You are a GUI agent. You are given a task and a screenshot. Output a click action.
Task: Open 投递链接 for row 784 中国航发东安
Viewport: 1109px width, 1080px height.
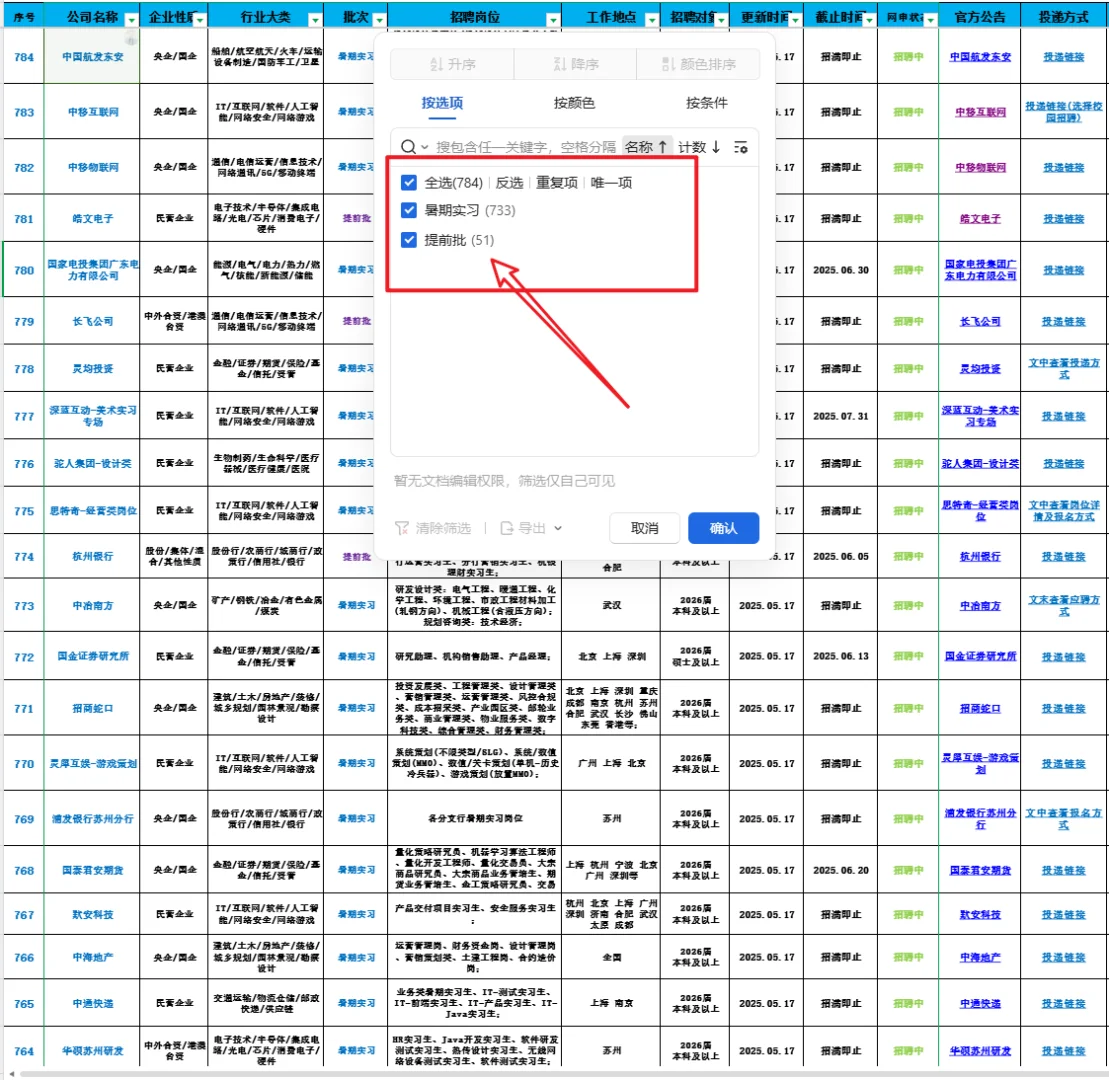1063,57
